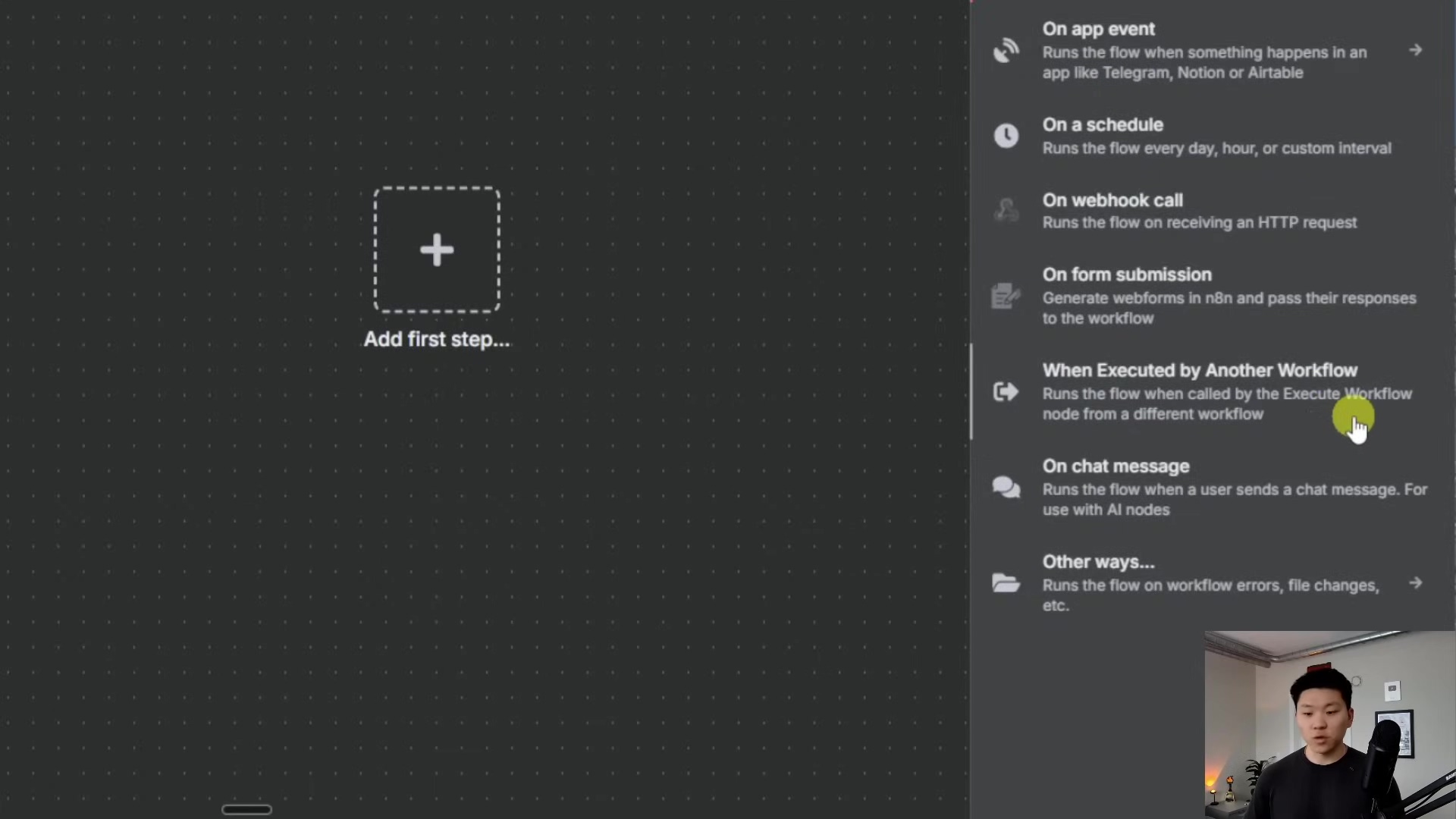Viewport: 1456px width, 819px height.
Task: Click the Other ways folder icon
Action: pos(1006,582)
